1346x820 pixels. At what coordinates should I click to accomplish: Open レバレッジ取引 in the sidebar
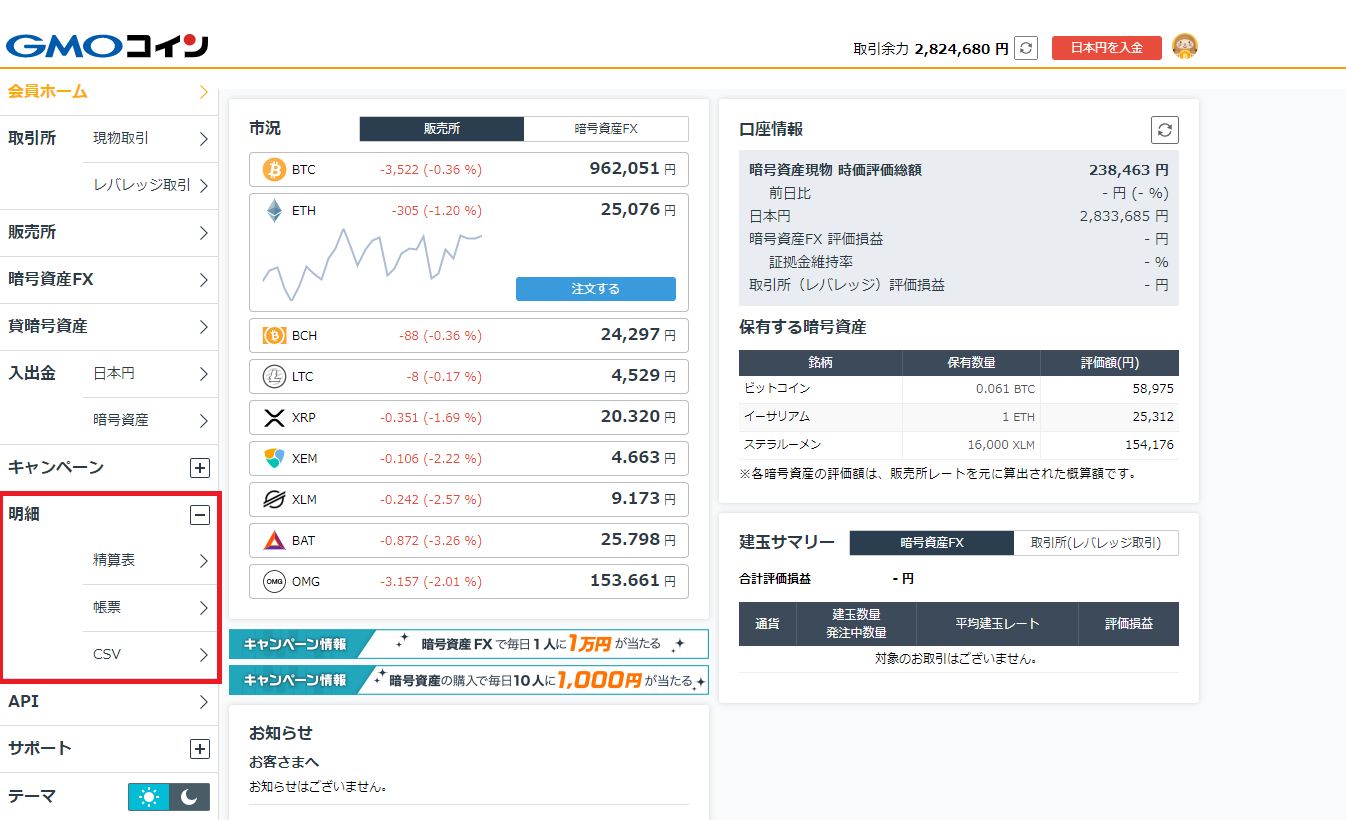pos(150,186)
